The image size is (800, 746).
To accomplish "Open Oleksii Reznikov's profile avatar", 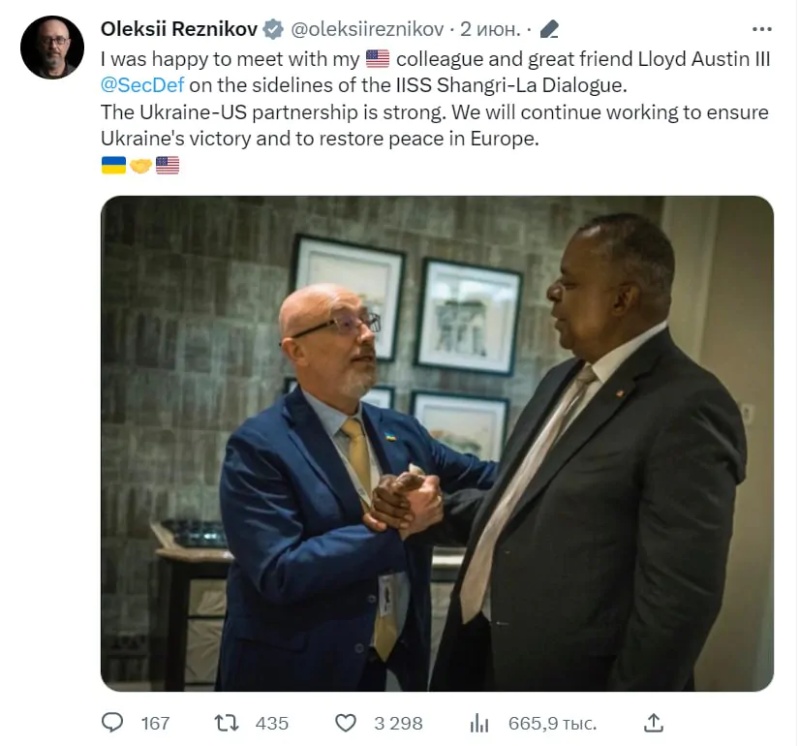I will point(52,47).
